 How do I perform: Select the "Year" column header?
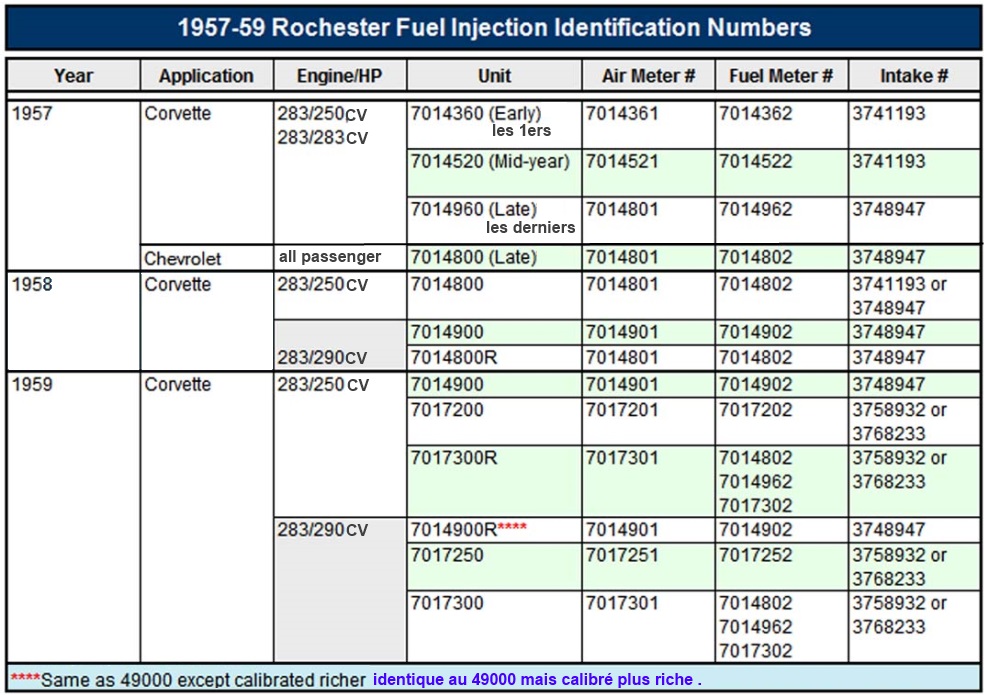point(73,76)
